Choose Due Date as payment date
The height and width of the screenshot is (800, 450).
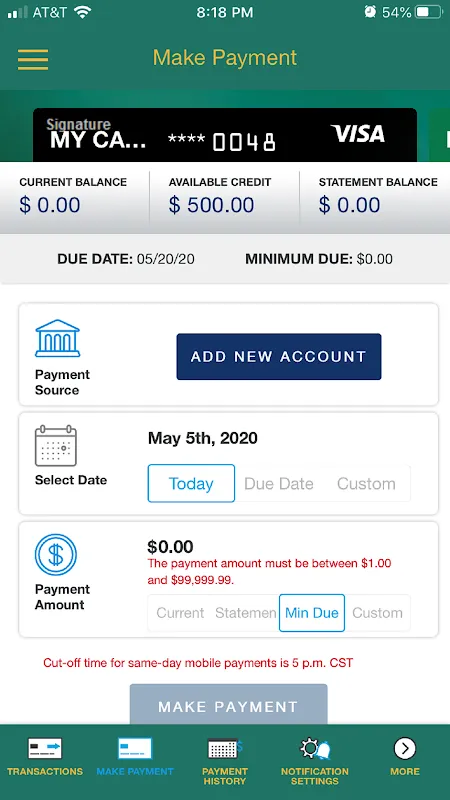click(x=279, y=483)
